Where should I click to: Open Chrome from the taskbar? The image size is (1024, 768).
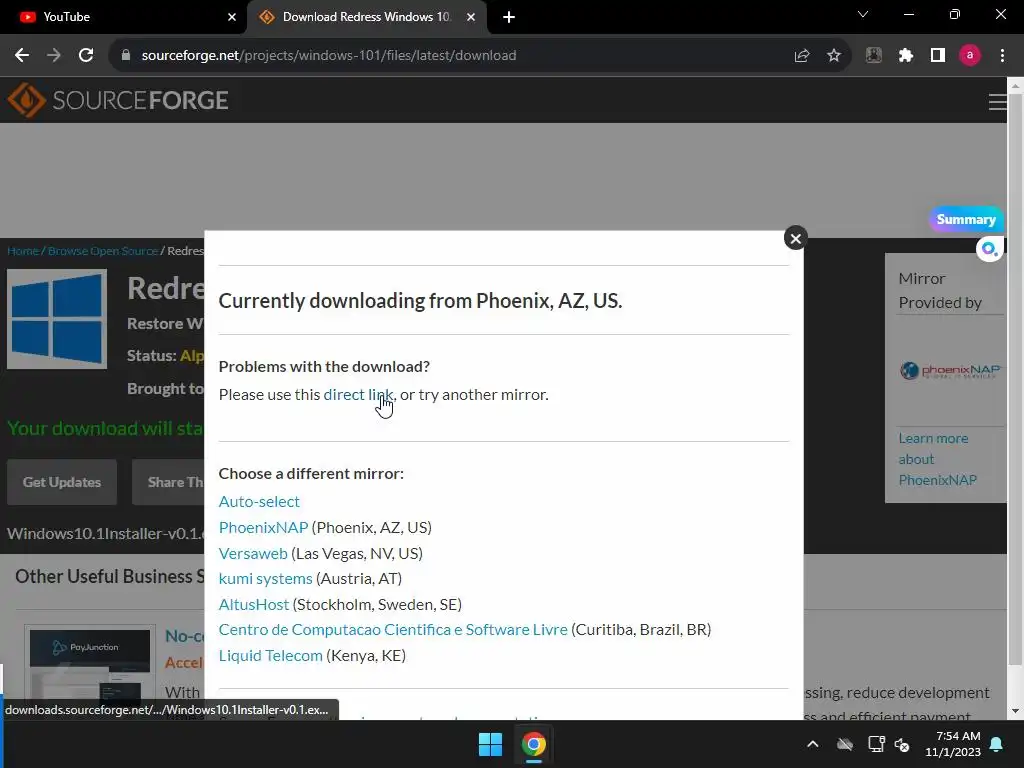pos(534,744)
